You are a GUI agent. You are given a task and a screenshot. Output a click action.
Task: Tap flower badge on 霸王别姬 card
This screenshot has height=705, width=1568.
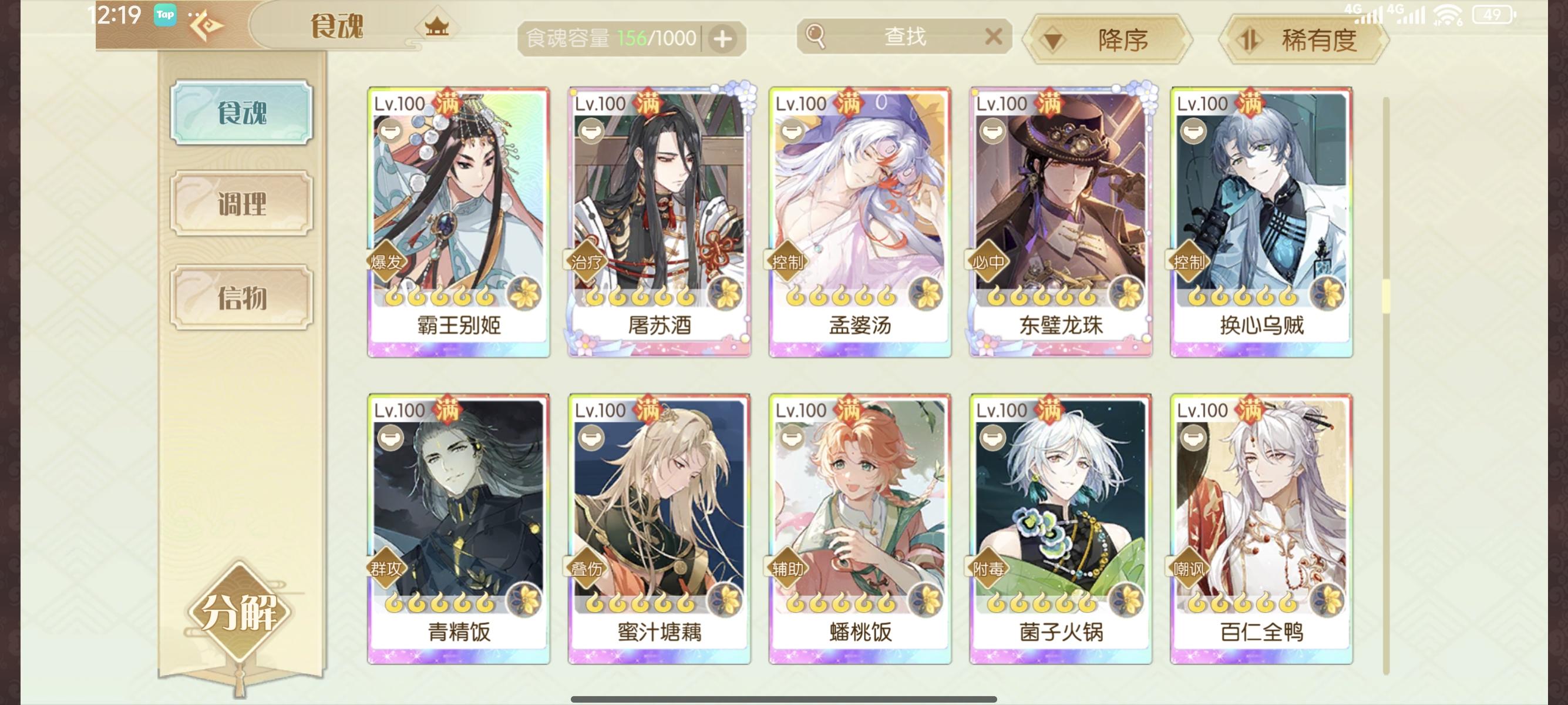[x=524, y=294]
